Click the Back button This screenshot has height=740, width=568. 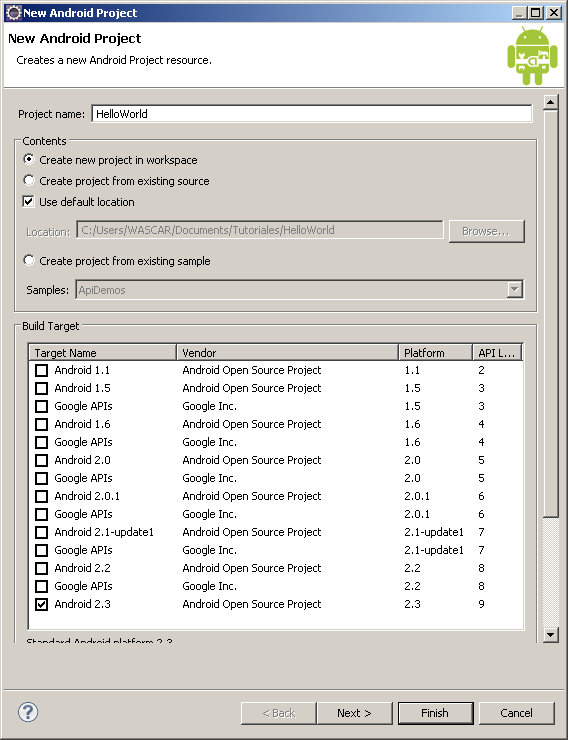[x=278, y=713]
